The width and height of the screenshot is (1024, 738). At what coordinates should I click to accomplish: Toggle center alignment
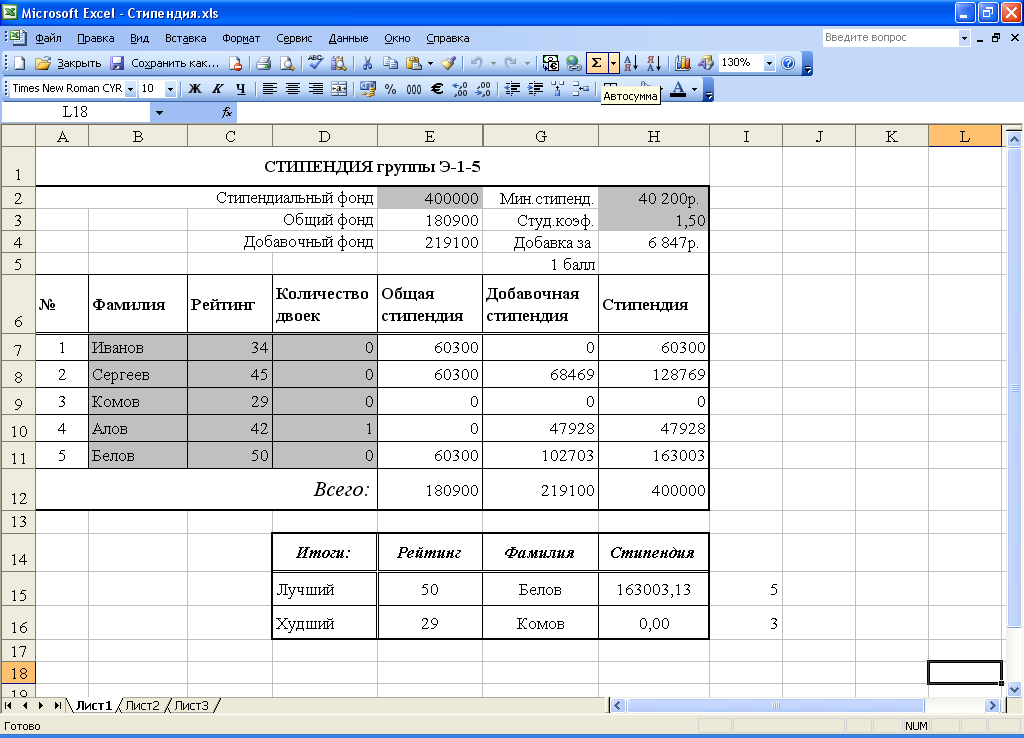pyautogui.click(x=293, y=89)
